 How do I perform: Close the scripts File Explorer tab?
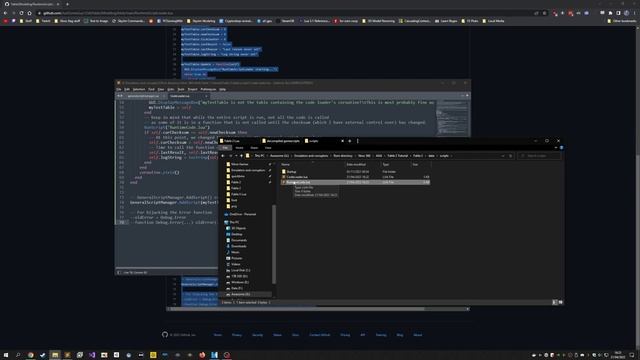tap(342, 141)
